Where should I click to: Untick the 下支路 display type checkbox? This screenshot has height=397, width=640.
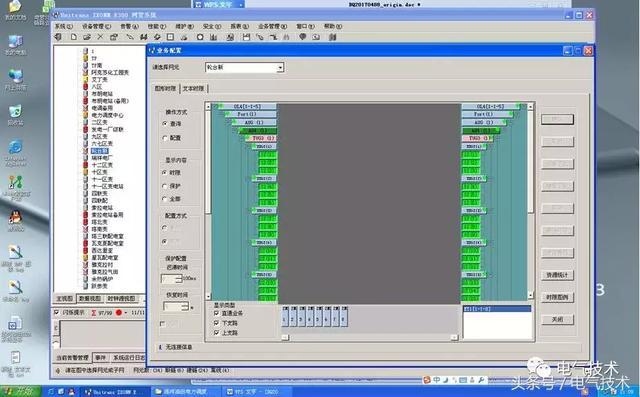[x=217, y=323]
